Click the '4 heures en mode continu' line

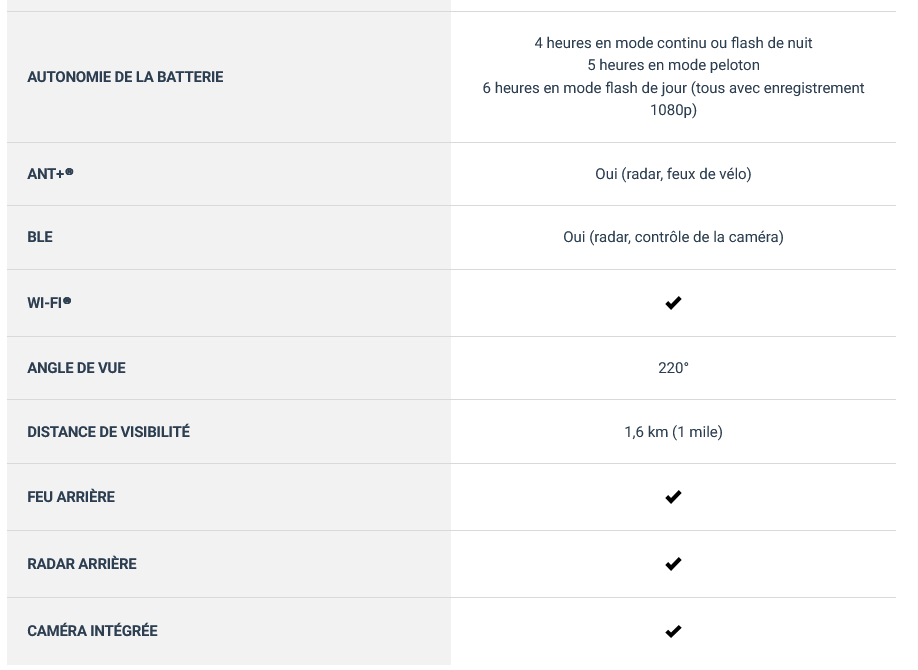[673, 43]
